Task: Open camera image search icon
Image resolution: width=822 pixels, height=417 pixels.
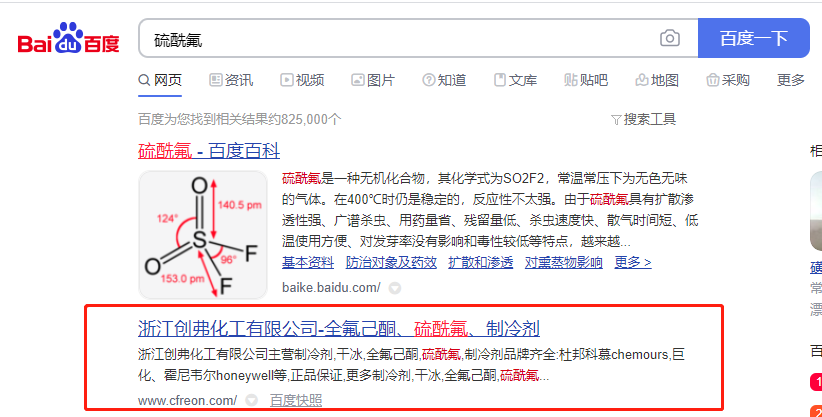Action: [669, 38]
